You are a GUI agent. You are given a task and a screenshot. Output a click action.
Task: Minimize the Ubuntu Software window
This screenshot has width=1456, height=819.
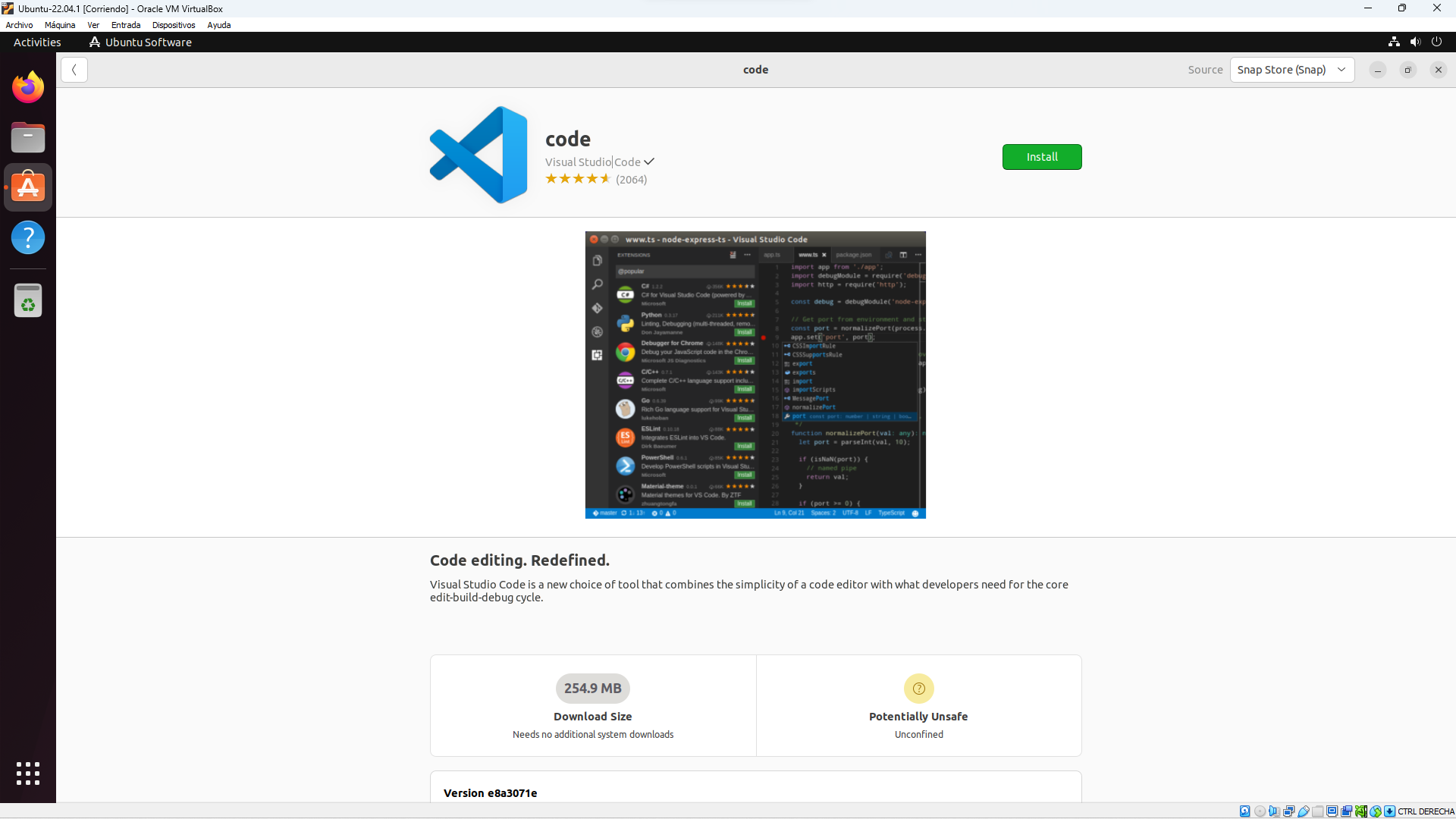click(1378, 70)
